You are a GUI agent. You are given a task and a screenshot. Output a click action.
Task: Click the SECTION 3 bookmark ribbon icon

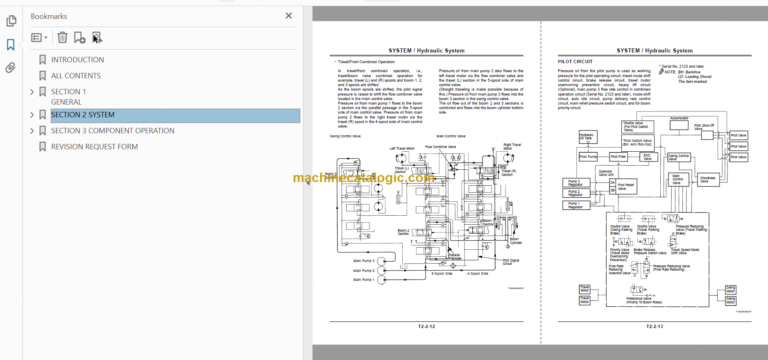point(43,131)
